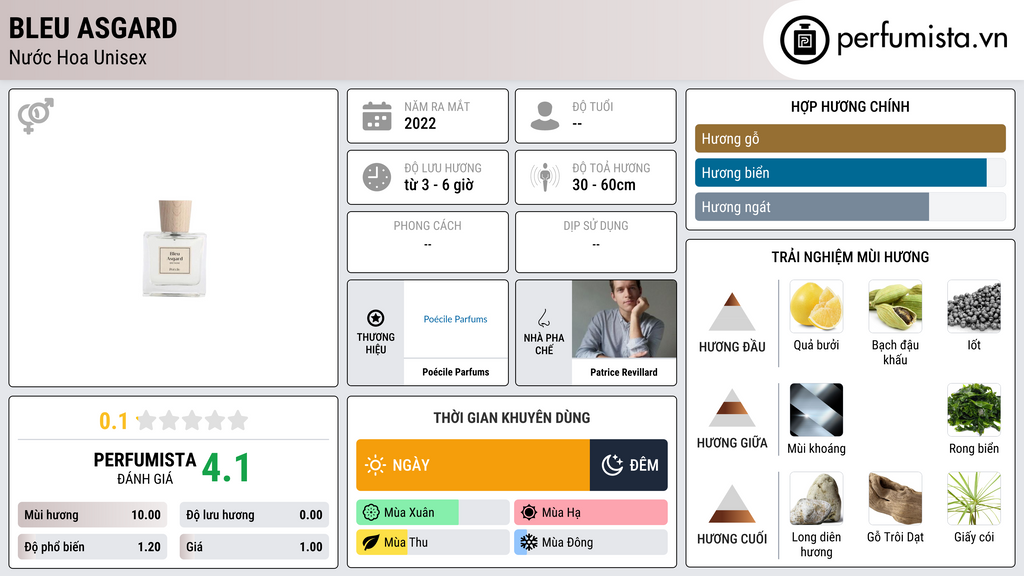Screen dimensions: 1024x576
Task: Click the nose icon above Nhà pha chế
Action: click(543, 318)
